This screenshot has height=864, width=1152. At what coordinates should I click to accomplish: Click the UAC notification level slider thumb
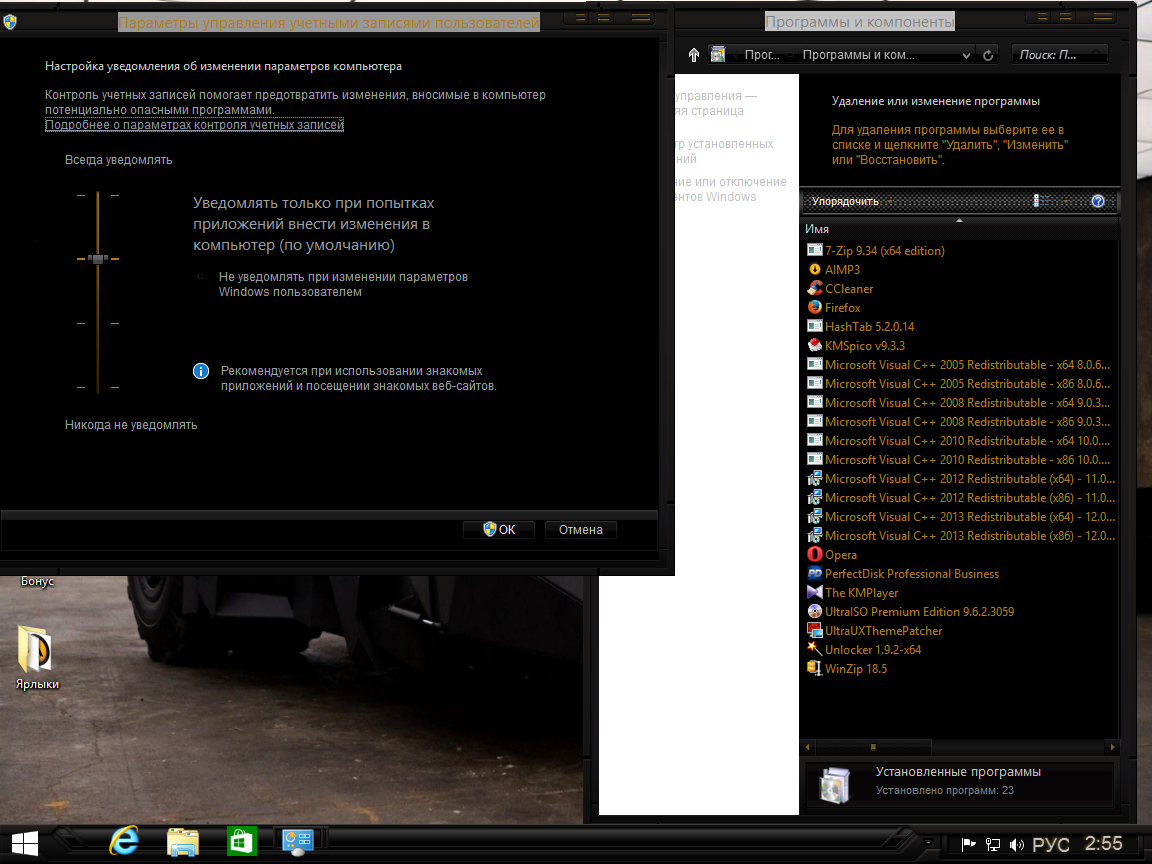click(98, 259)
